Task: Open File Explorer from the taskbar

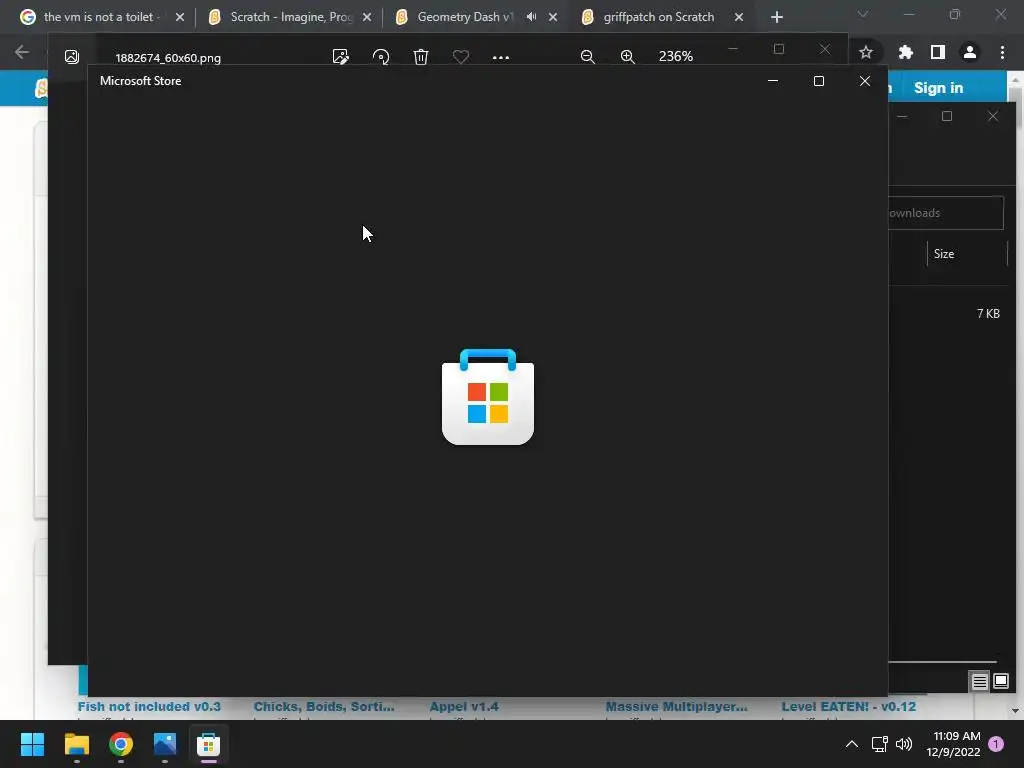Action: click(x=76, y=744)
